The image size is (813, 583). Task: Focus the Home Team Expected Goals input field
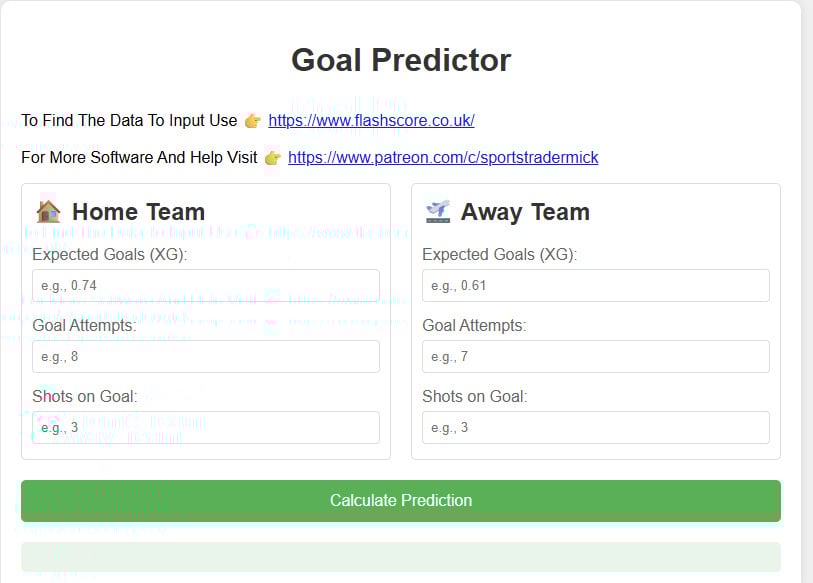[x=206, y=285]
